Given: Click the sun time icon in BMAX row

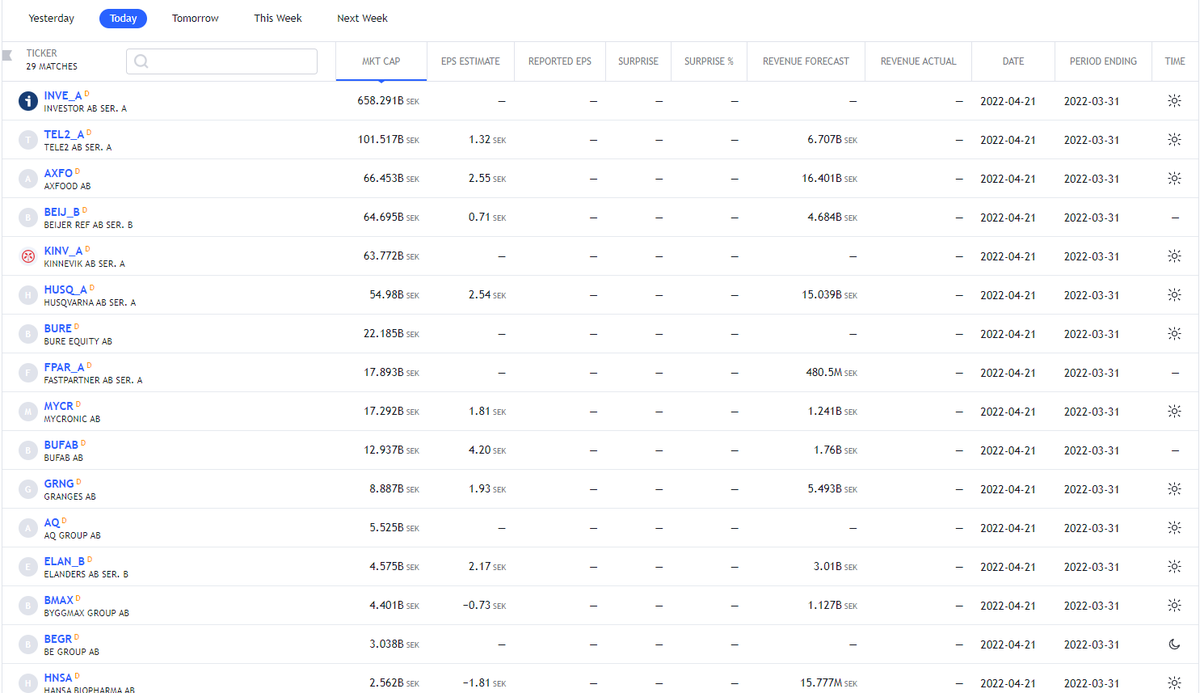Looking at the screenshot, I should coord(1175,605).
